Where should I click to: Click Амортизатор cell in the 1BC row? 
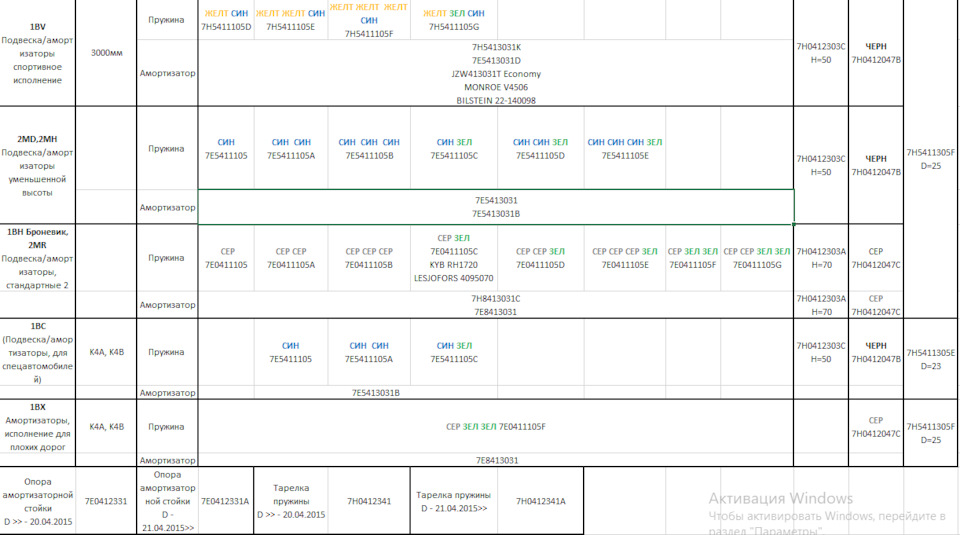click(167, 392)
